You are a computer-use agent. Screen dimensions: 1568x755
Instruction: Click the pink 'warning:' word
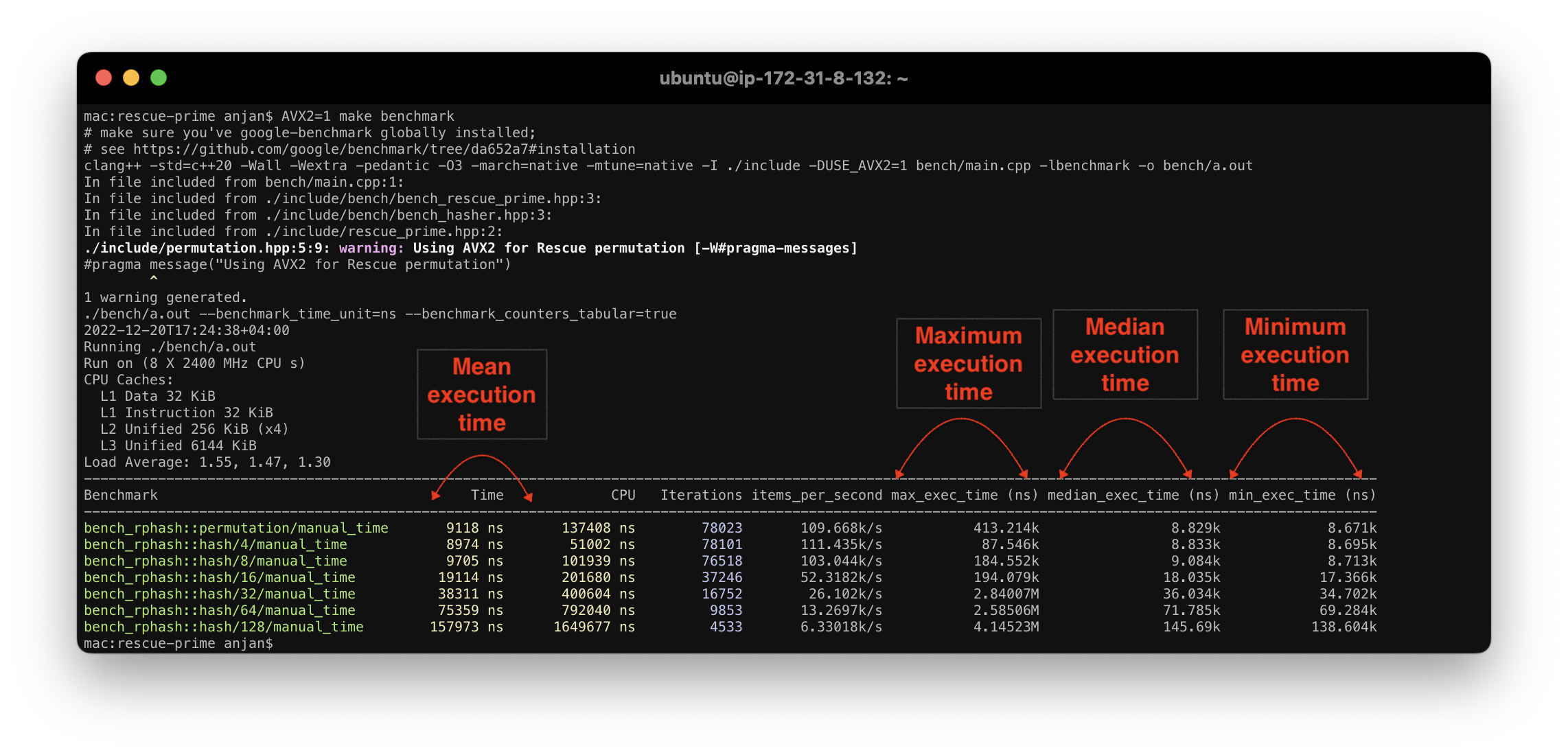371,248
